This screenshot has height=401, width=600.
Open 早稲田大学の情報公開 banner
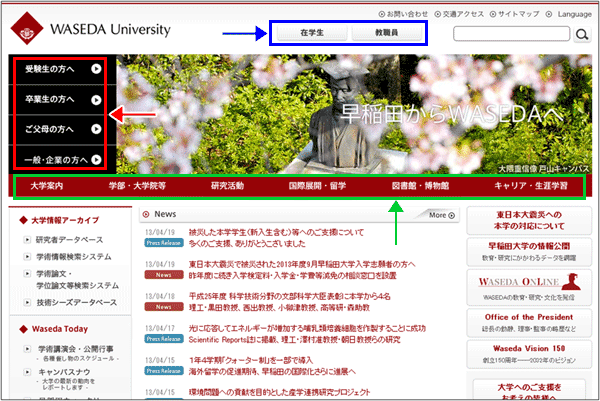pyautogui.click(x=529, y=252)
